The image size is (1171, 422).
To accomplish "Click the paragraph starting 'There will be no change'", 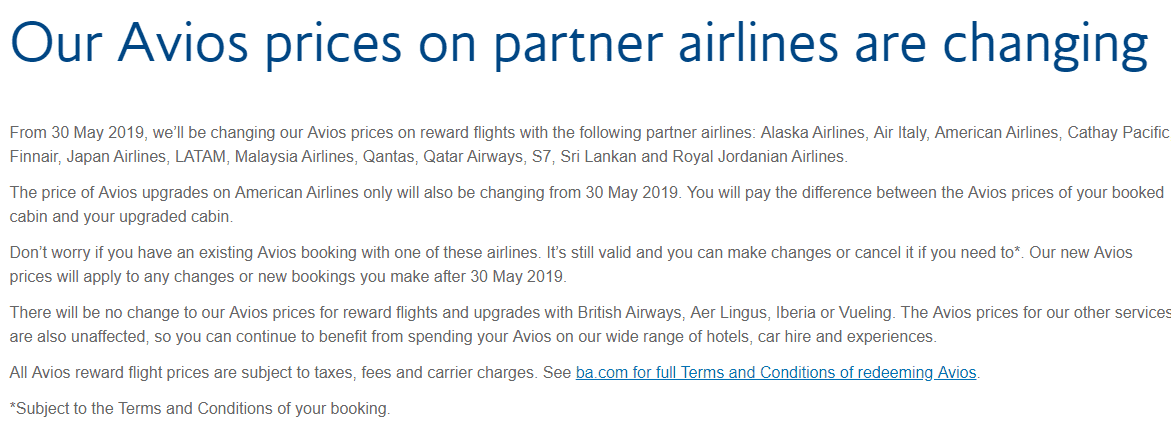I will click(400, 313).
